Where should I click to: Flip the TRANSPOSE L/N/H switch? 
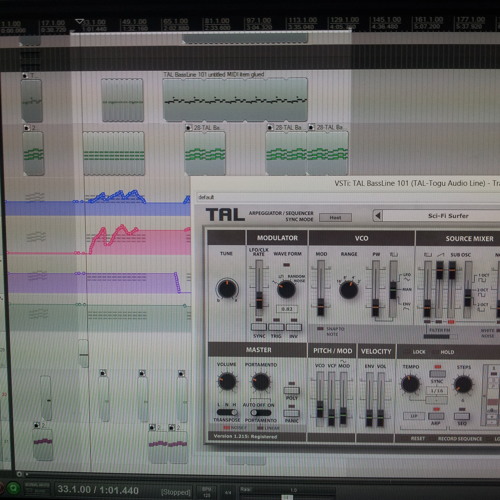(227, 412)
